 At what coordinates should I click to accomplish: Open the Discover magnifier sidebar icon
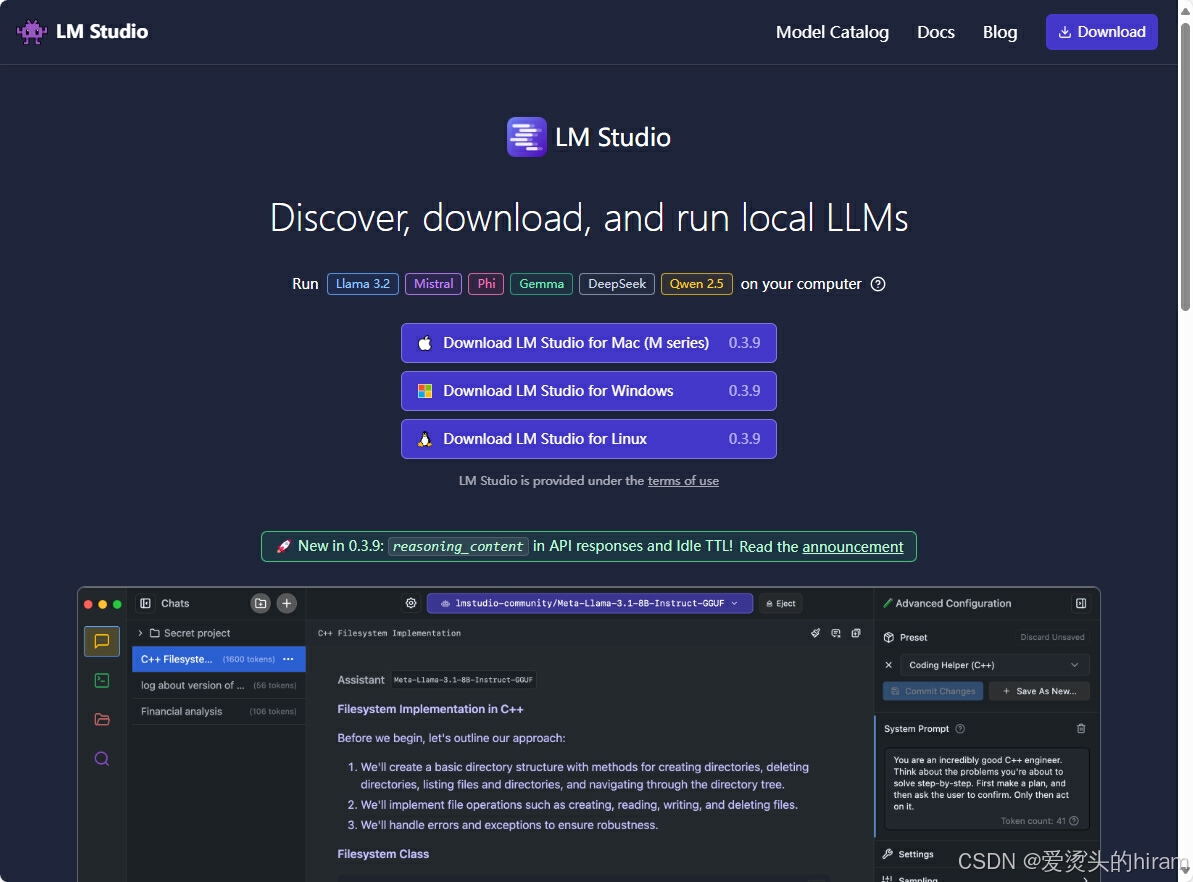(x=102, y=759)
